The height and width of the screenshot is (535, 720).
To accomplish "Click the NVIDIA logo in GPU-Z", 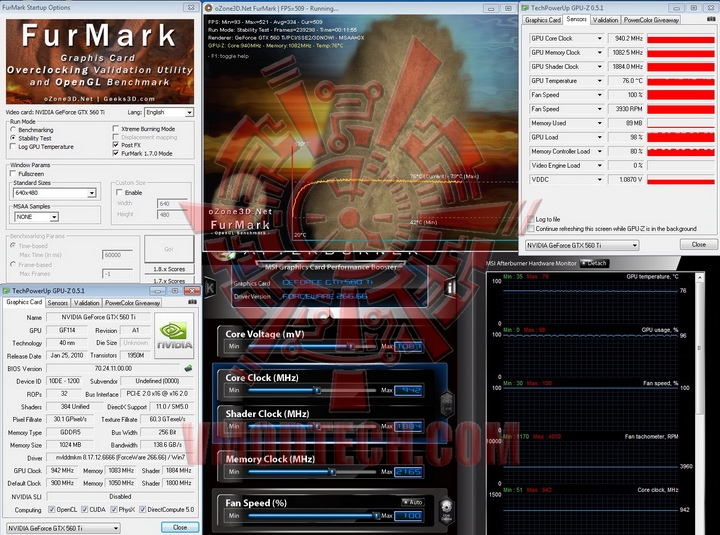I will tap(174, 336).
